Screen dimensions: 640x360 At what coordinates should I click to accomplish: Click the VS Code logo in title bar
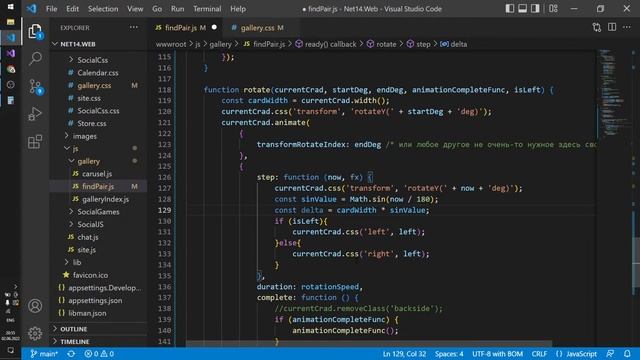[x=31, y=9]
